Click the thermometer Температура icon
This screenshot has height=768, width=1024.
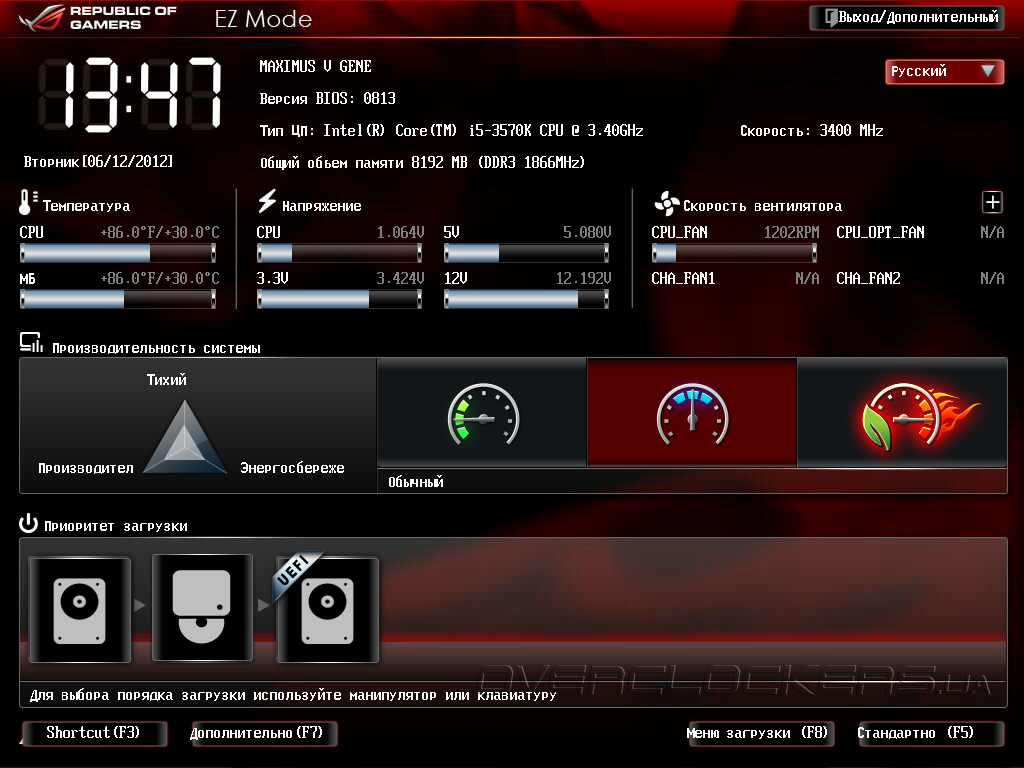(27, 202)
